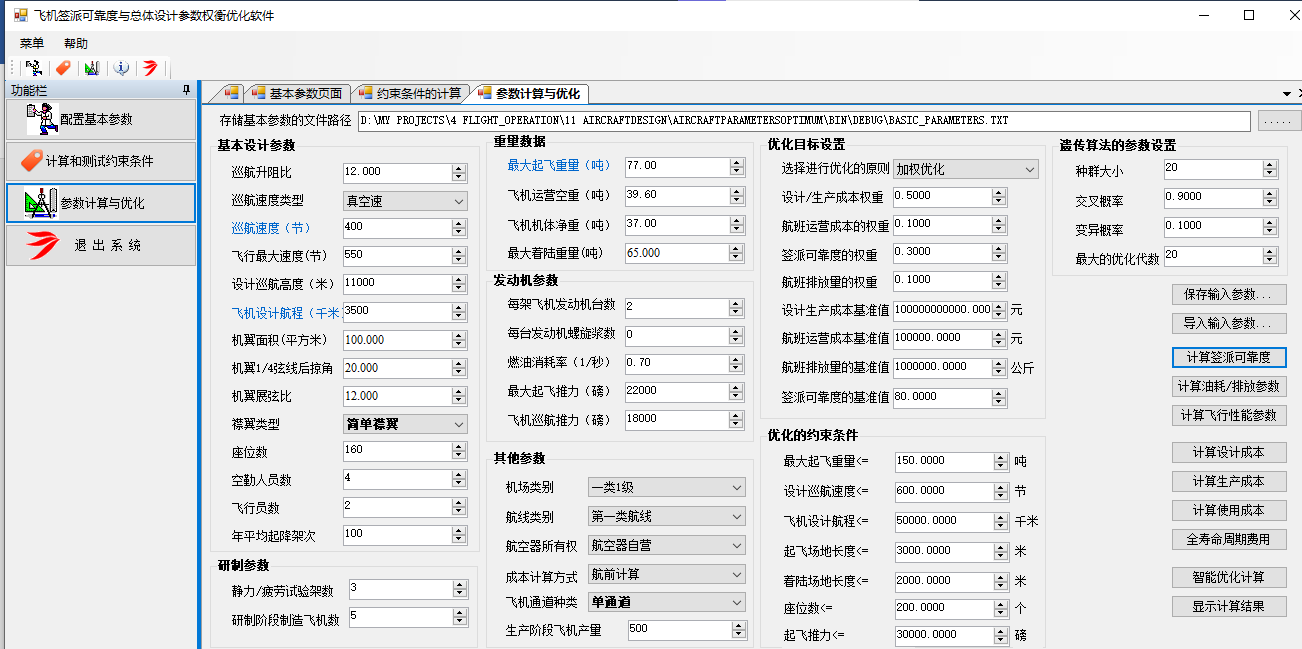Increase 种群大小 with the up spinner
Screen dimensions: 1302x649
click(x=1243, y=164)
